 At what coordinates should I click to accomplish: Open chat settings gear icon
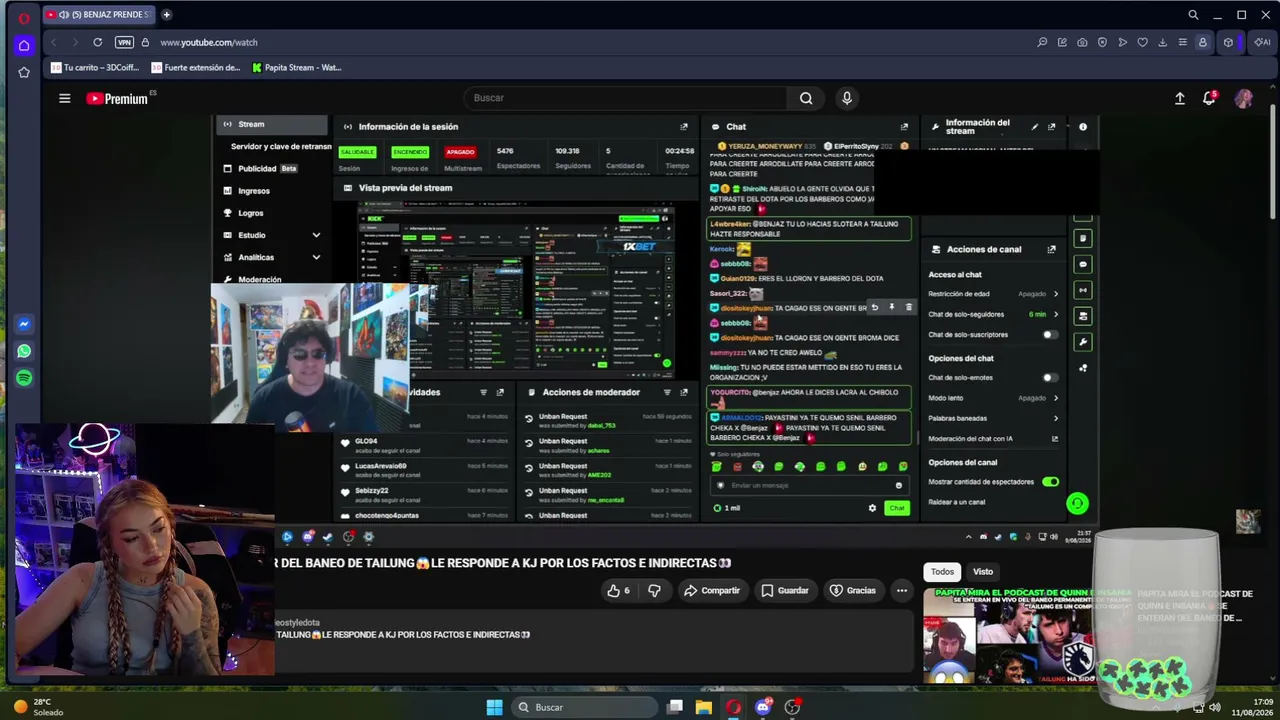pos(872,508)
